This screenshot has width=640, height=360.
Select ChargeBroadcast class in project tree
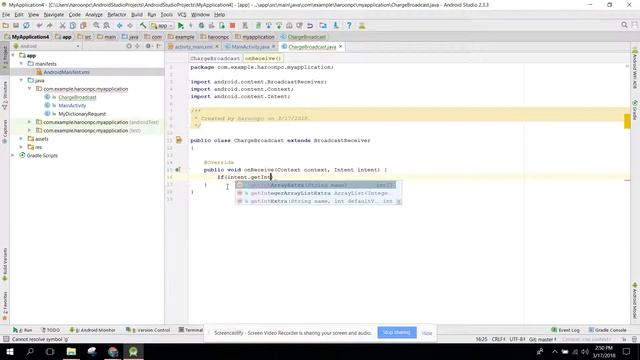click(77, 97)
